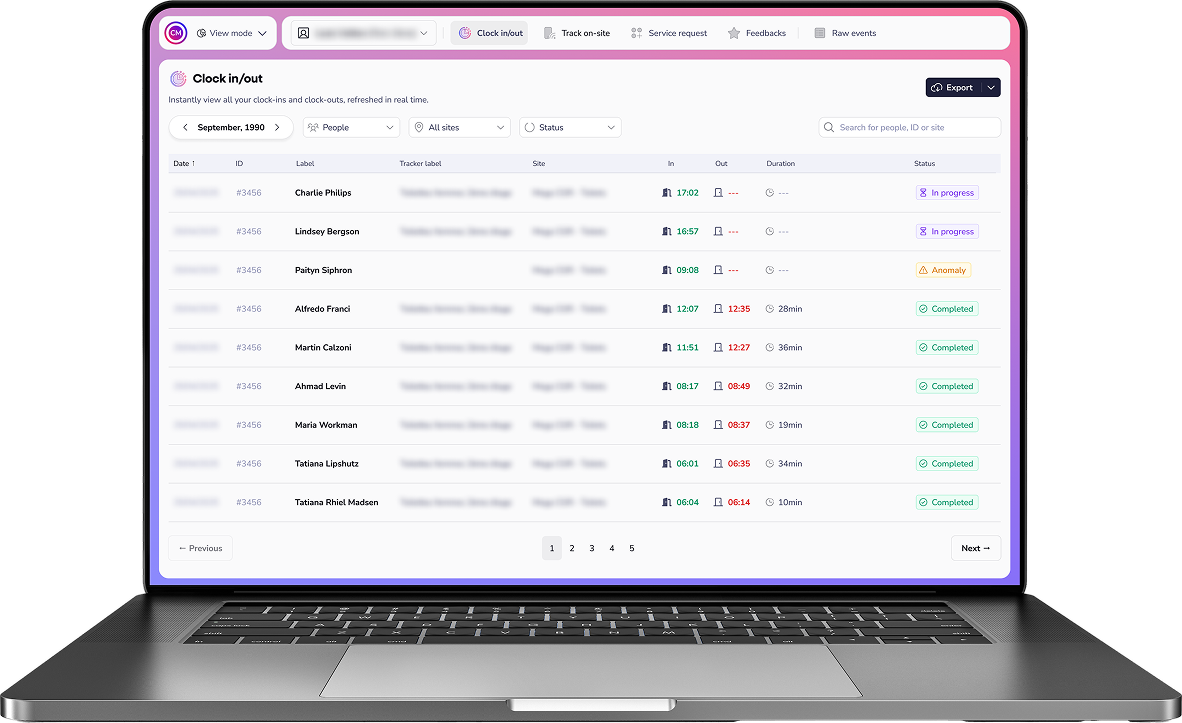1182x723 pixels.
Task: Click the September, 1990 month label
Action: click(231, 127)
